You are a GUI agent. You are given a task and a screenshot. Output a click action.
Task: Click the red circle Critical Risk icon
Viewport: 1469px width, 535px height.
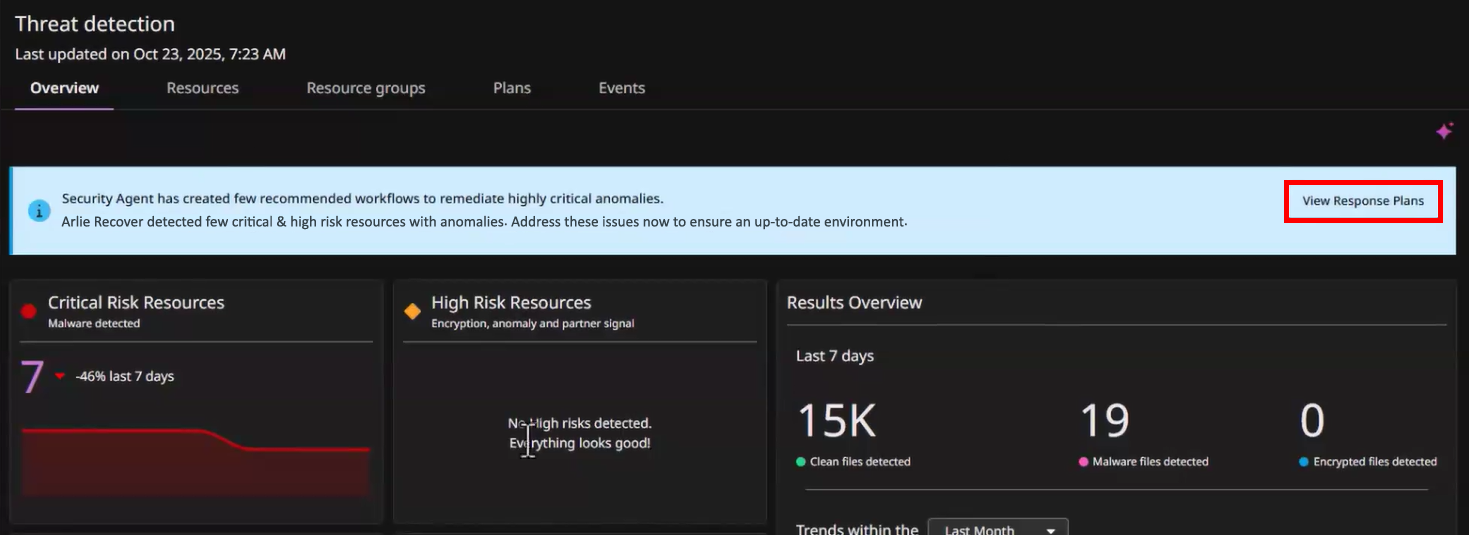[29, 311]
